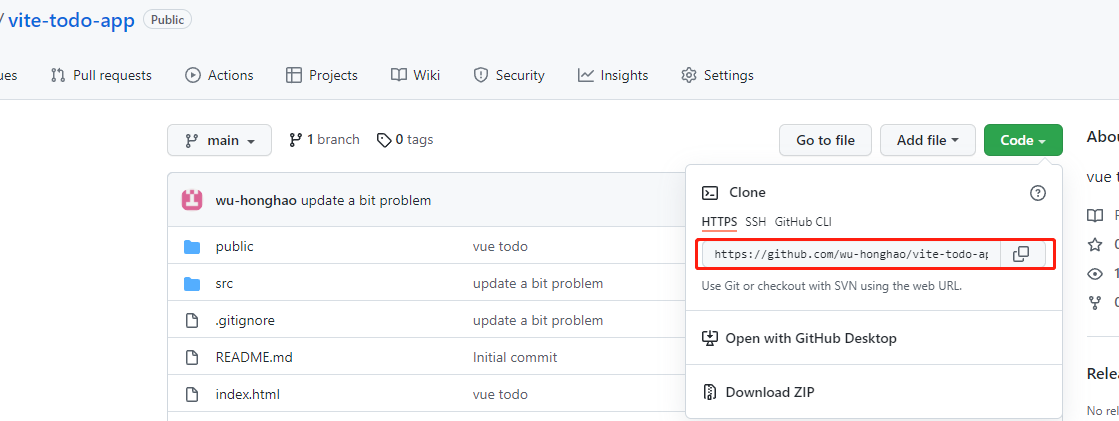Click the README.md file icon
This screenshot has height=421, width=1119.
(191, 357)
